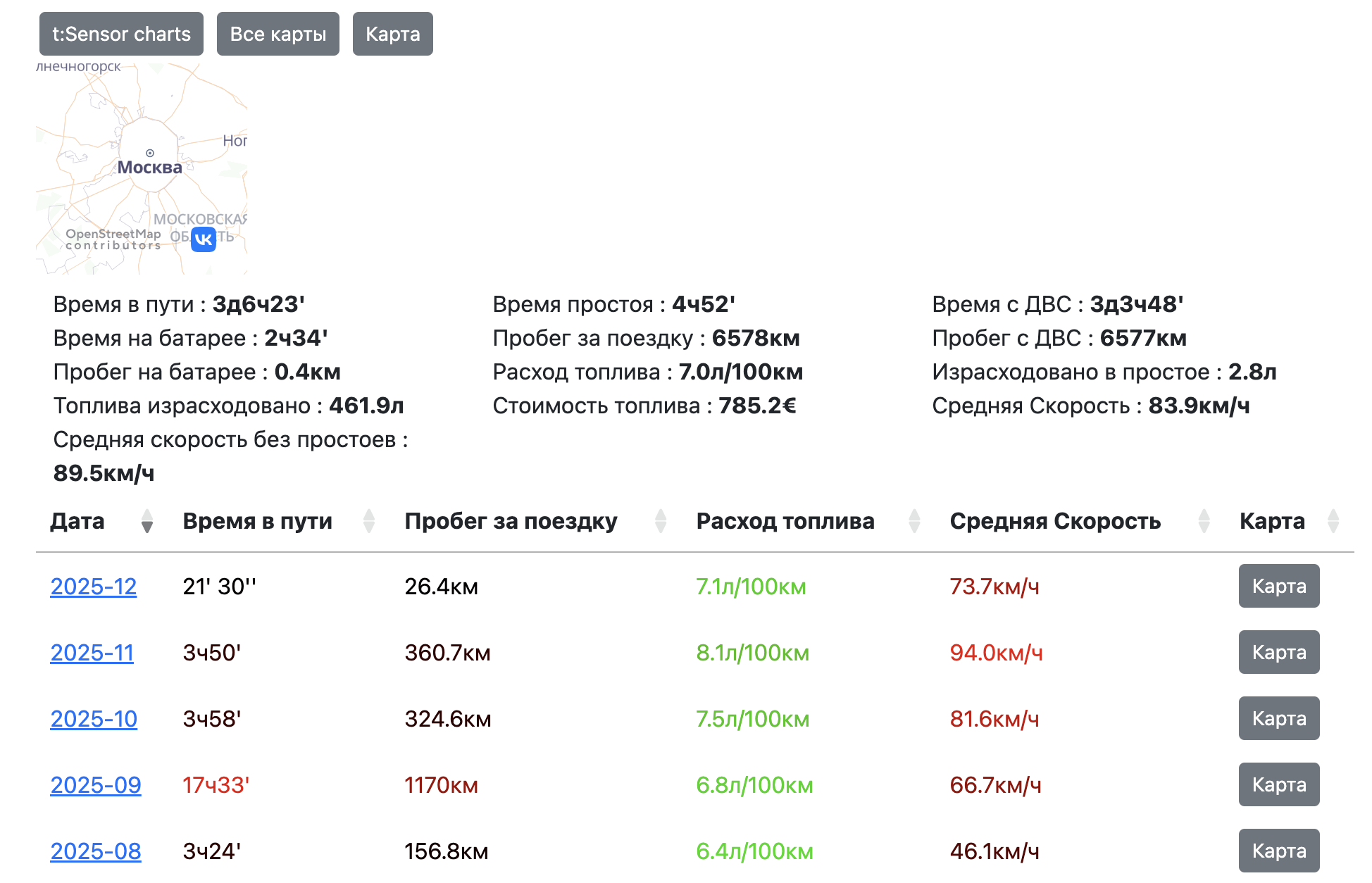Open the 2025-09 date link
Viewport: 1372px width, 883px height.
pos(95,785)
